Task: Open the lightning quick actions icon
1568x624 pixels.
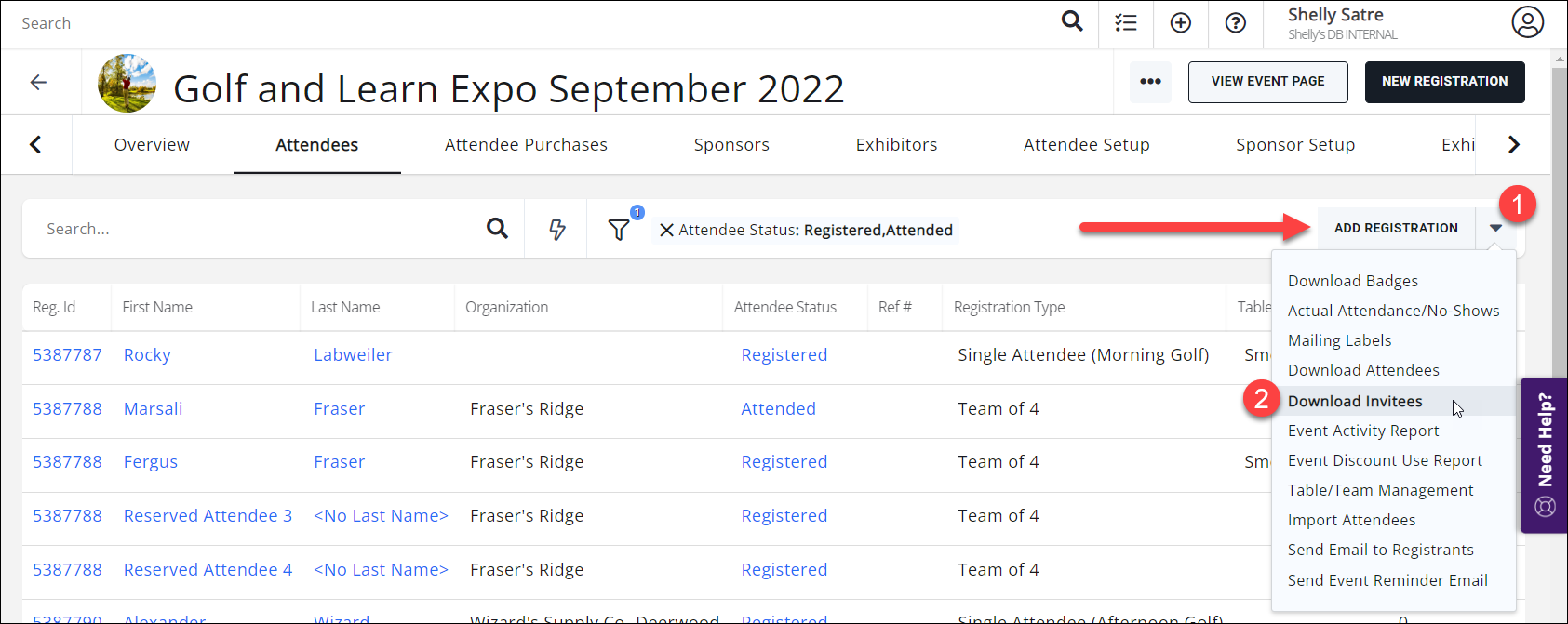Action: tap(556, 229)
